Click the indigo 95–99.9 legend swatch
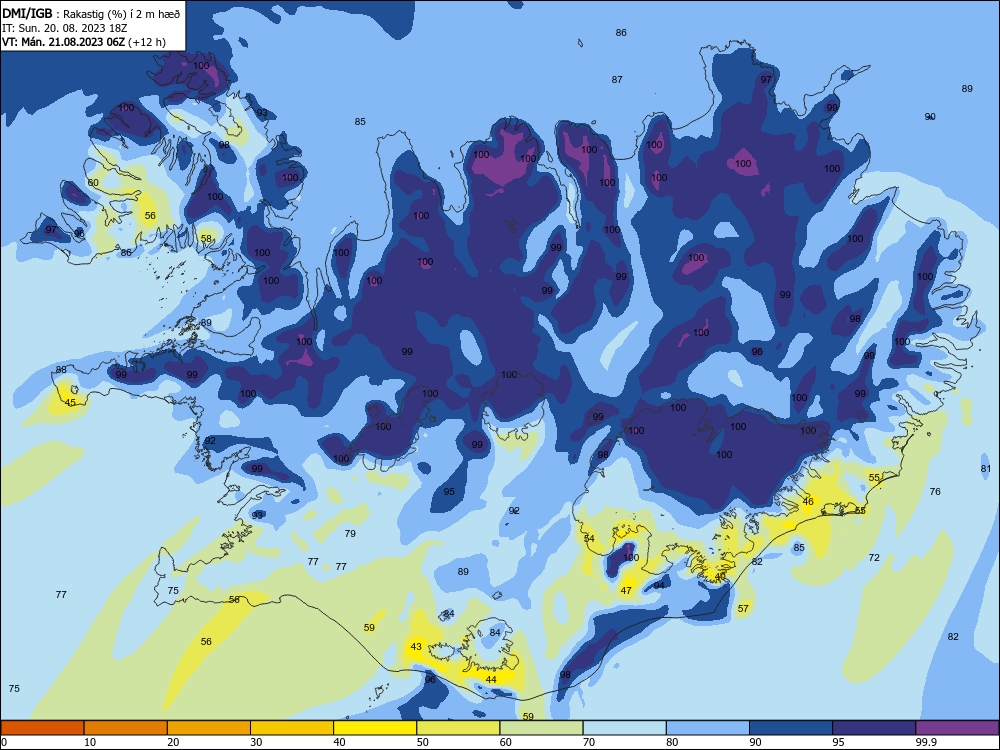This screenshot has height=750, width=1000. pos(874,728)
